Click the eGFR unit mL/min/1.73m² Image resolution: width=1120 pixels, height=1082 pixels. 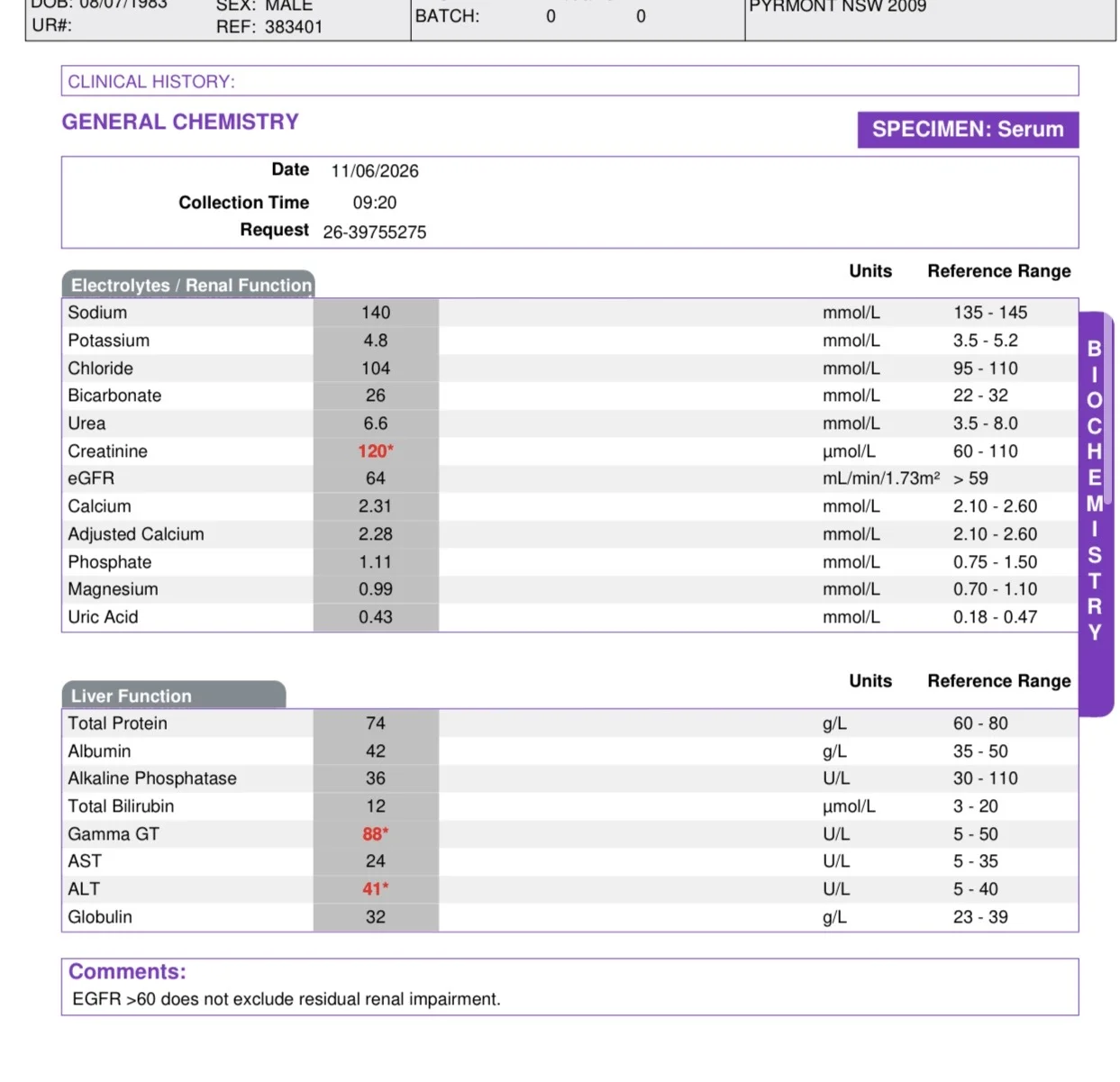coord(881,478)
